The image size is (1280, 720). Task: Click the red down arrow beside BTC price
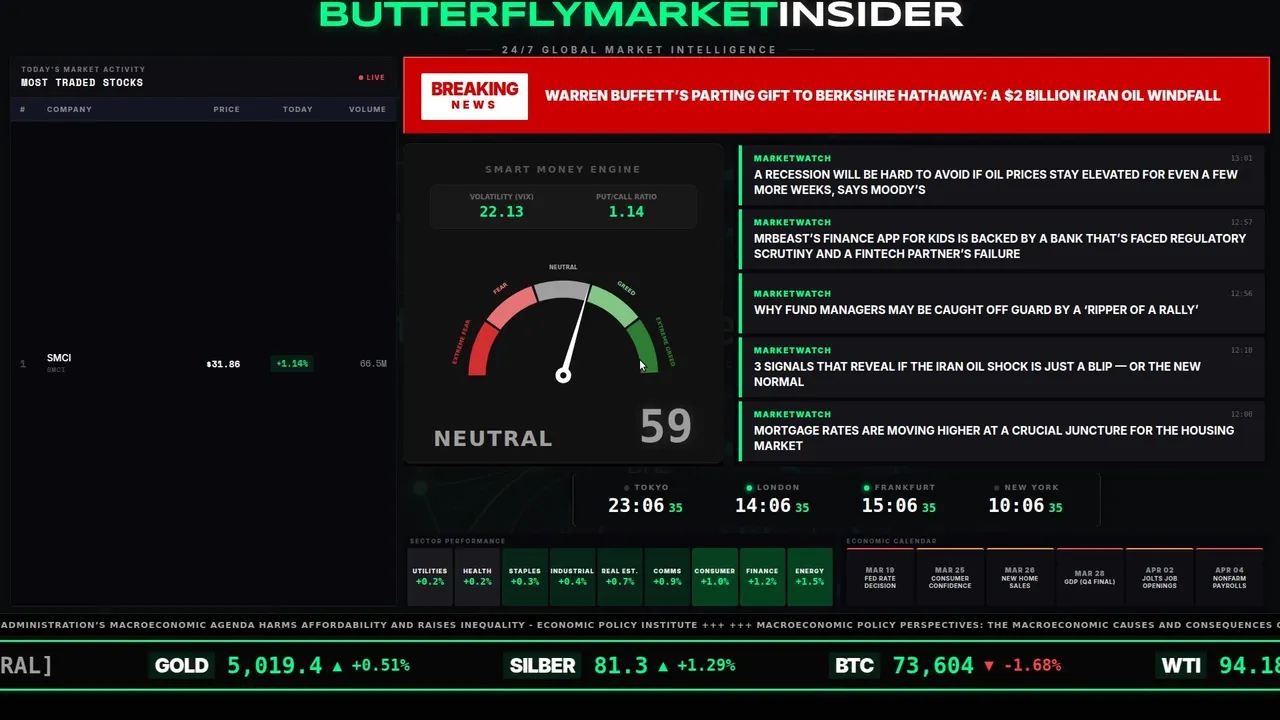click(x=989, y=666)
